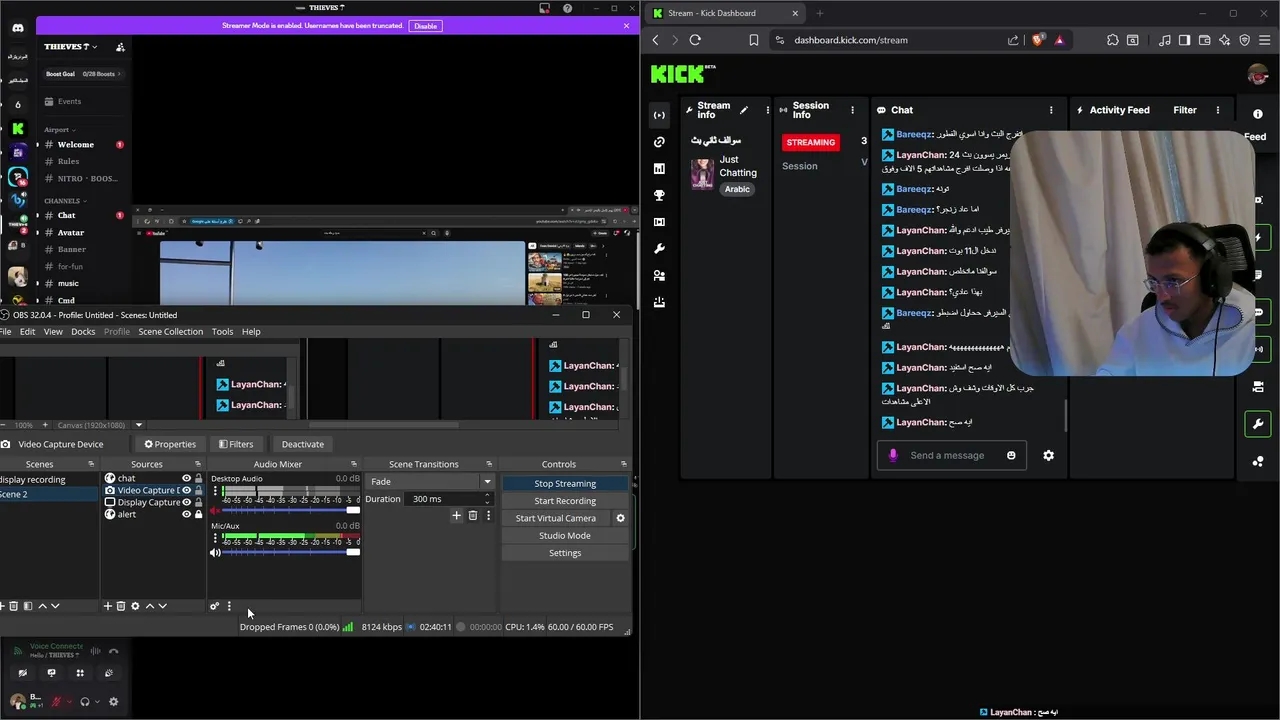This screenshot has height=720, width=1280.
Task: Open Virtual Camera settings gear icon
Action: [620, 518]
